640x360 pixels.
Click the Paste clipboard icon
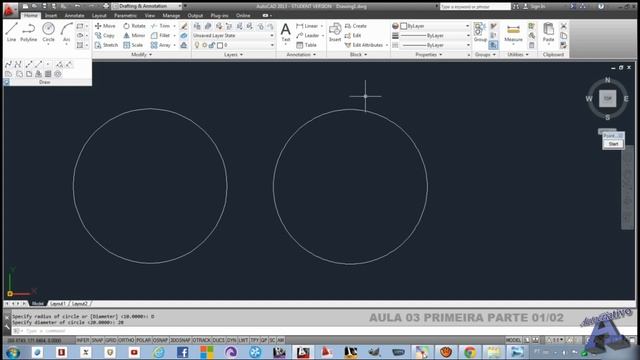(x=548, y=32)
